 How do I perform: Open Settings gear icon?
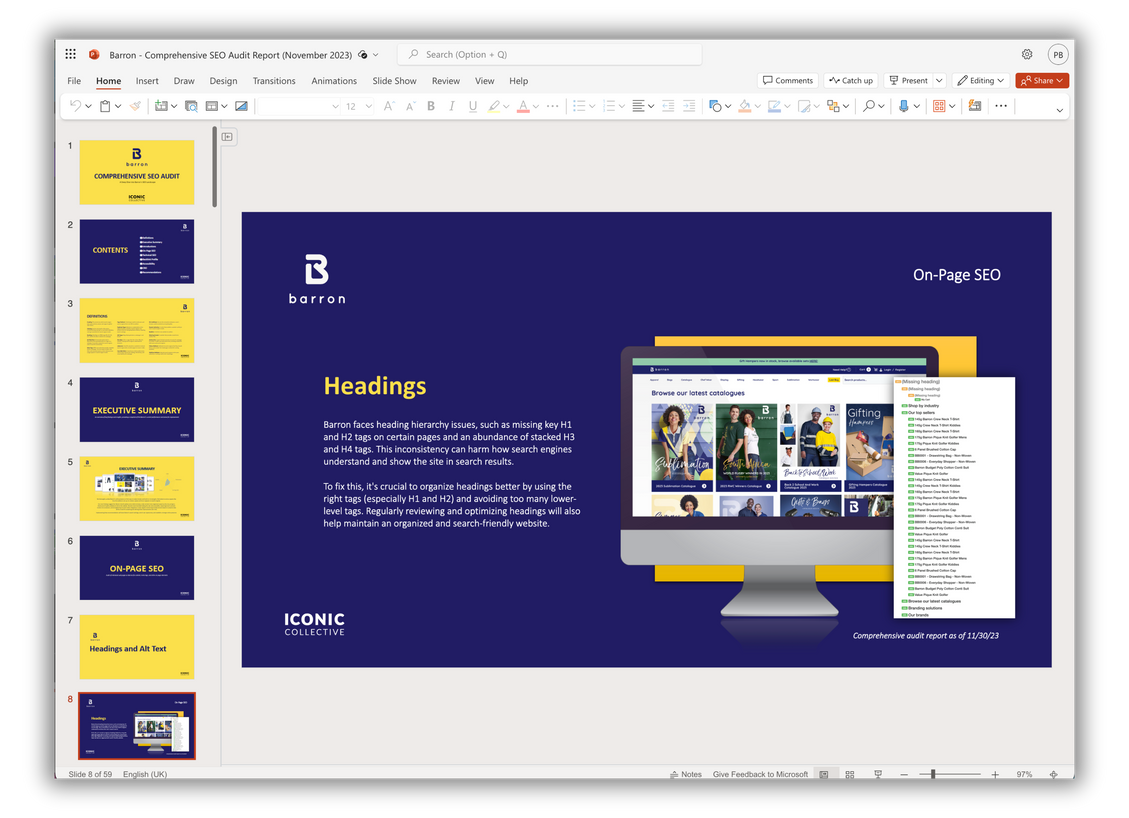pyautogui.click(x=1027, y=54)
